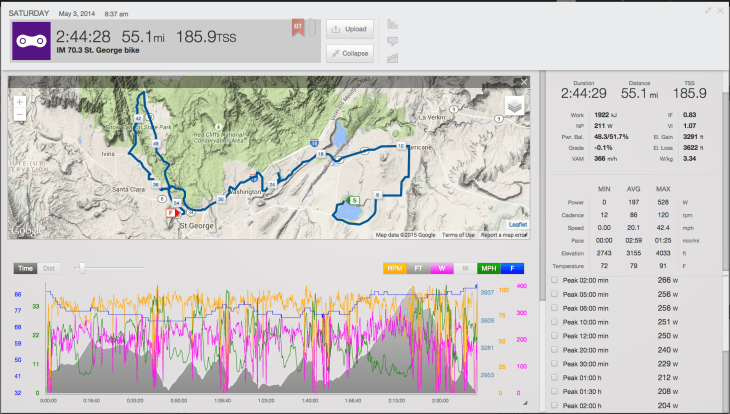The image size is (730, 414).
Task: Click the graph smoothing slider handle
Action: tap(80, 267)
